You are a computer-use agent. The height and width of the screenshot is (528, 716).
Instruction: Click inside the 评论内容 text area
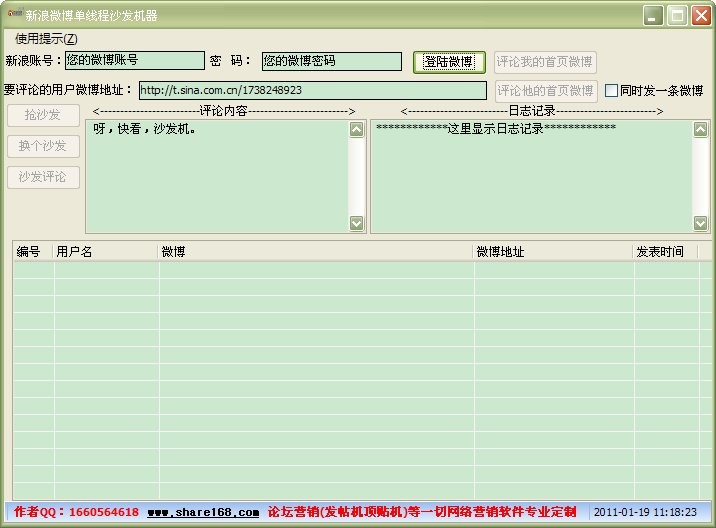217,177
